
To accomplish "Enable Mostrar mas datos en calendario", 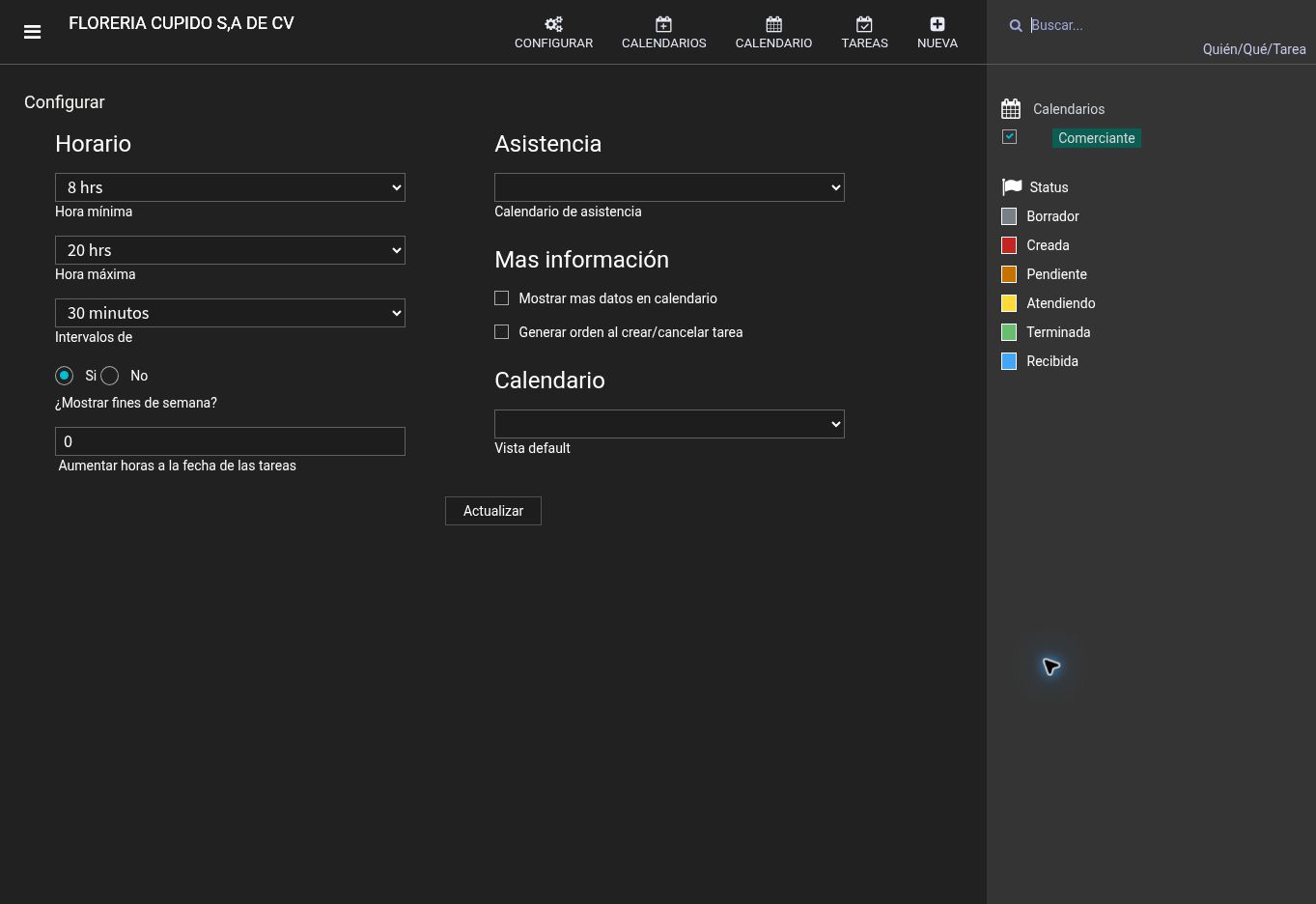I will pos(501,298).
